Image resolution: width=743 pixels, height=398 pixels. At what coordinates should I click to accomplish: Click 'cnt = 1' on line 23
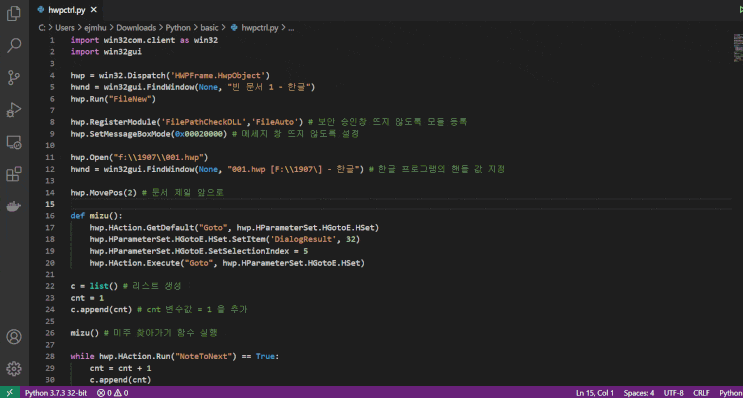pyautogui.click(x=87, y=298)
